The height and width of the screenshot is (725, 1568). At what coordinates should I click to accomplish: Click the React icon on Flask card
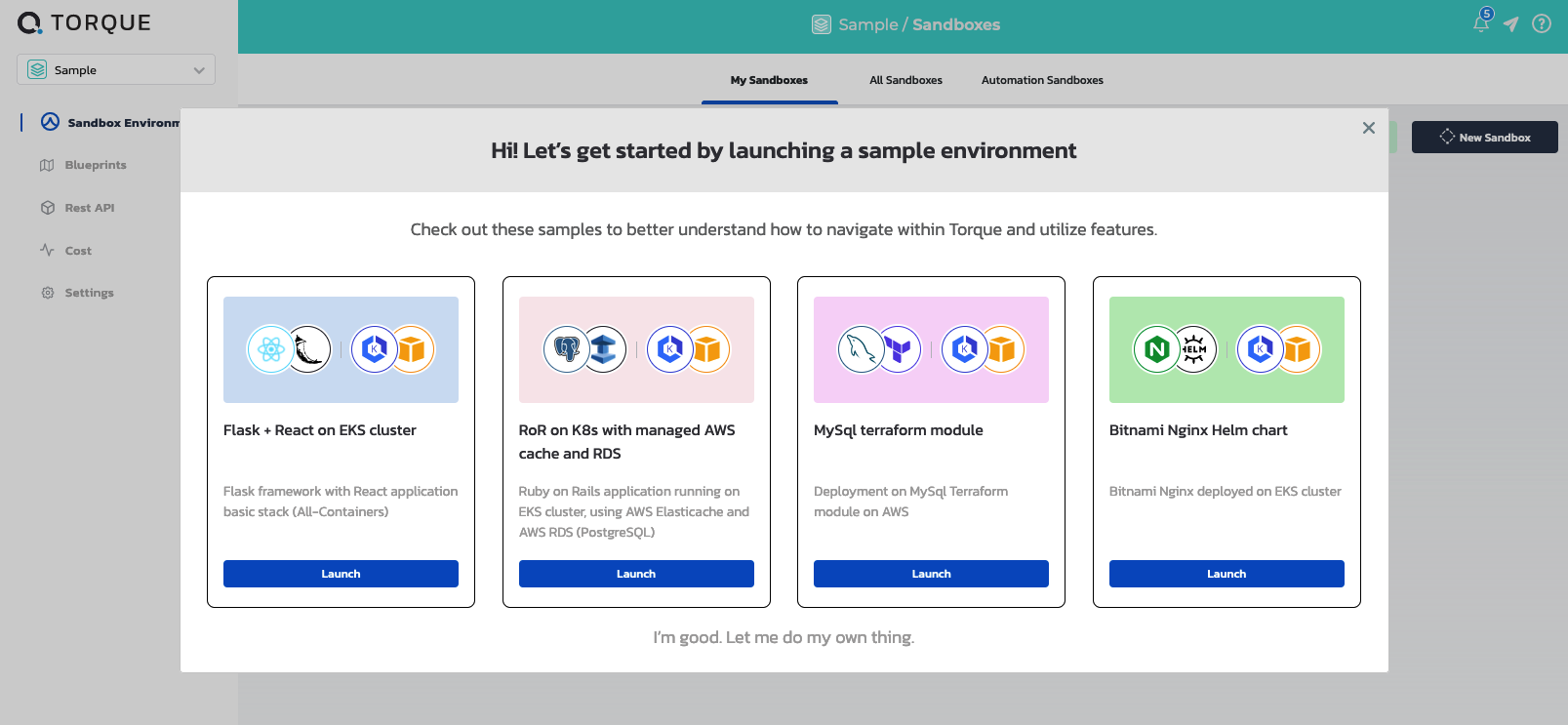[x=271, y=349]
